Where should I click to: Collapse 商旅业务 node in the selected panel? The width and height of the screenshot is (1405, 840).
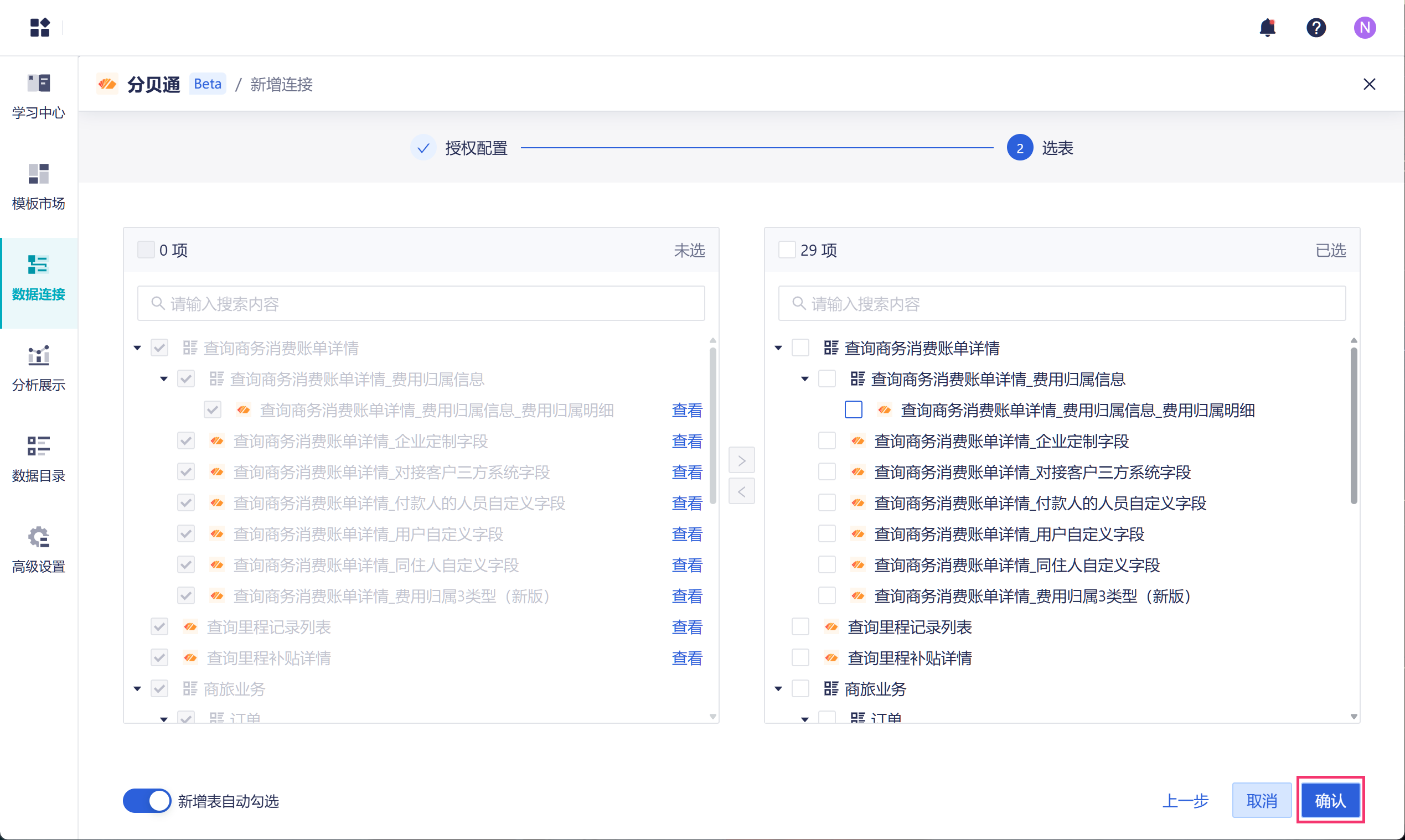pos(778,689)
